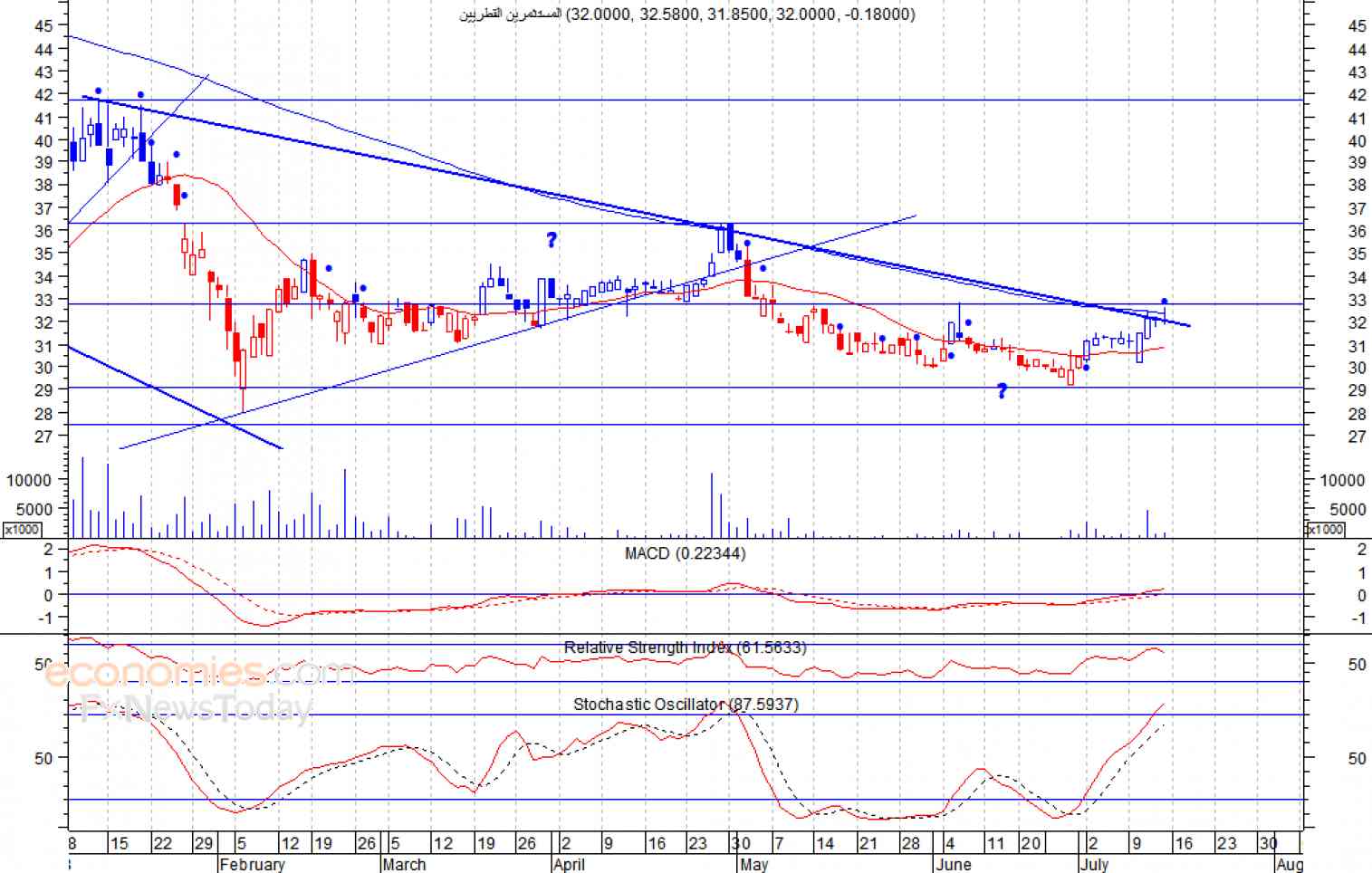Click date tick 28 before June
Screen dimensions: 1372x873
910,843
